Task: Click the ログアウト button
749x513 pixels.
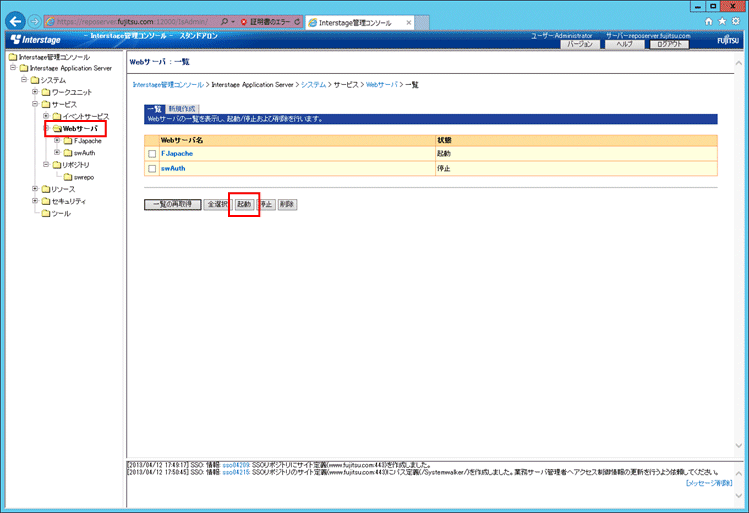Action: [x=669, y=44]
